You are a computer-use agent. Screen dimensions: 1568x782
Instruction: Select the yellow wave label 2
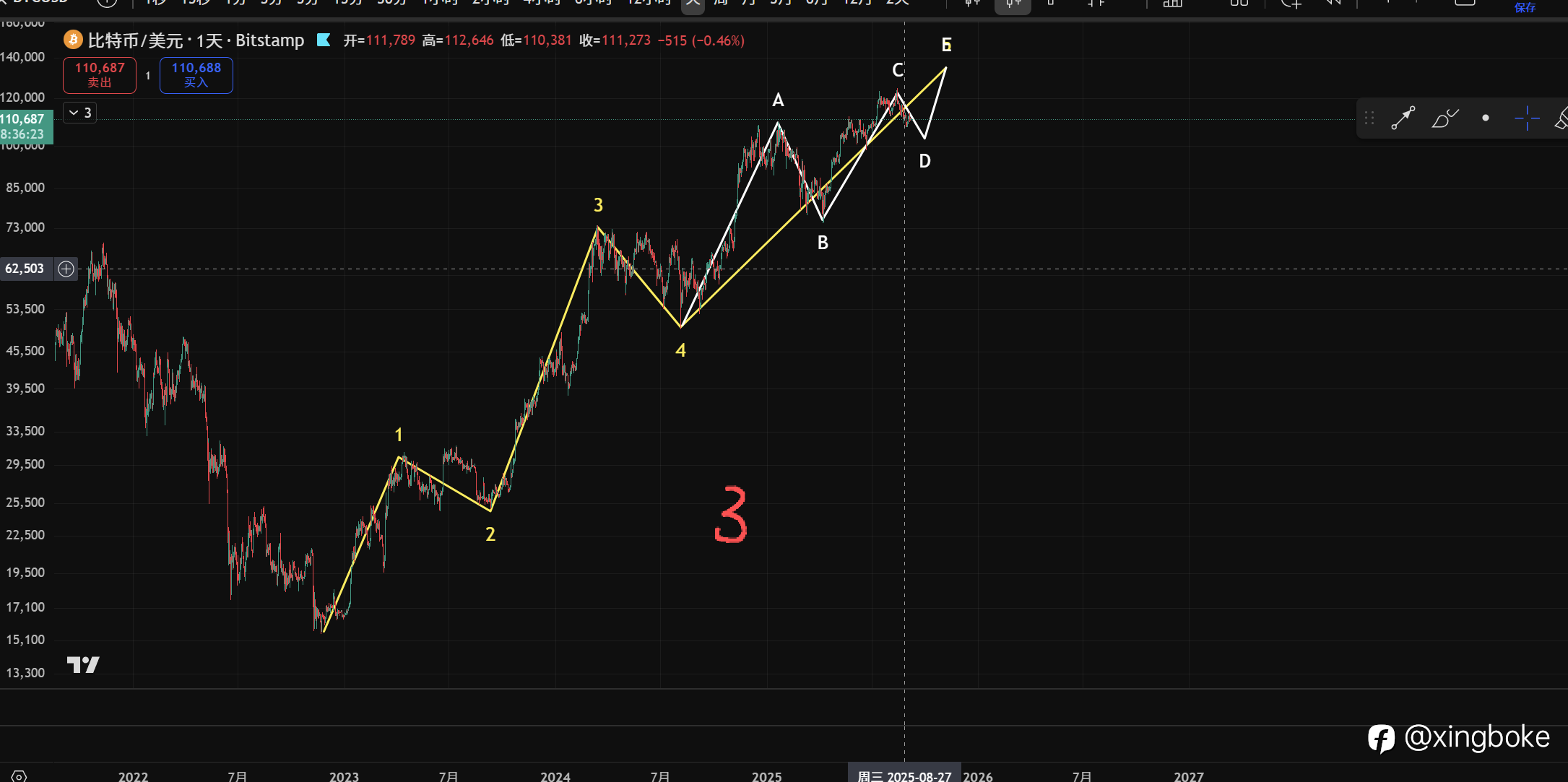490,534
